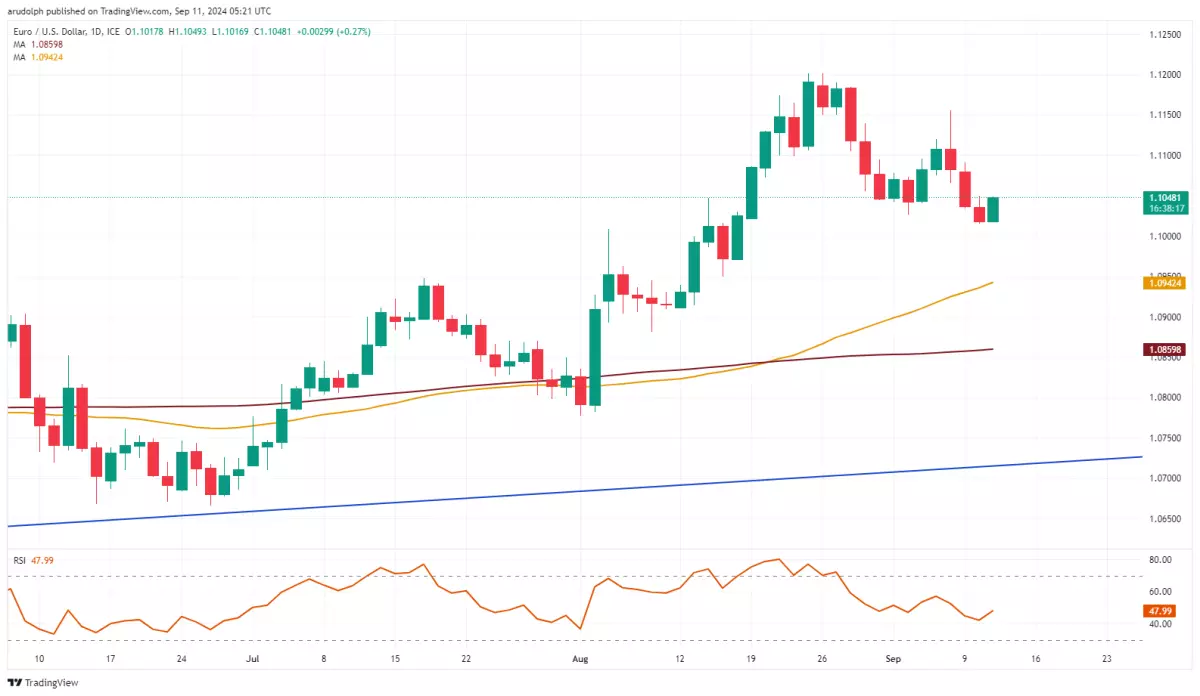Image resolution: width=1200 pixels, height=696 pixels.
Task: Select the green current price tag 1.10481
Action: pyautogui.click(x=1166, y=199)
